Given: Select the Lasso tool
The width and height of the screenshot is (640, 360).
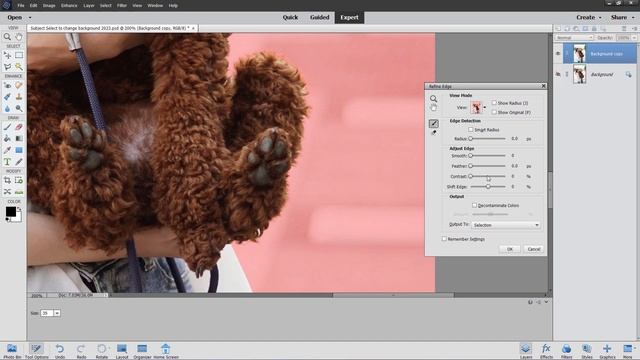Looking at the screenshot, I should pos(7,67).
